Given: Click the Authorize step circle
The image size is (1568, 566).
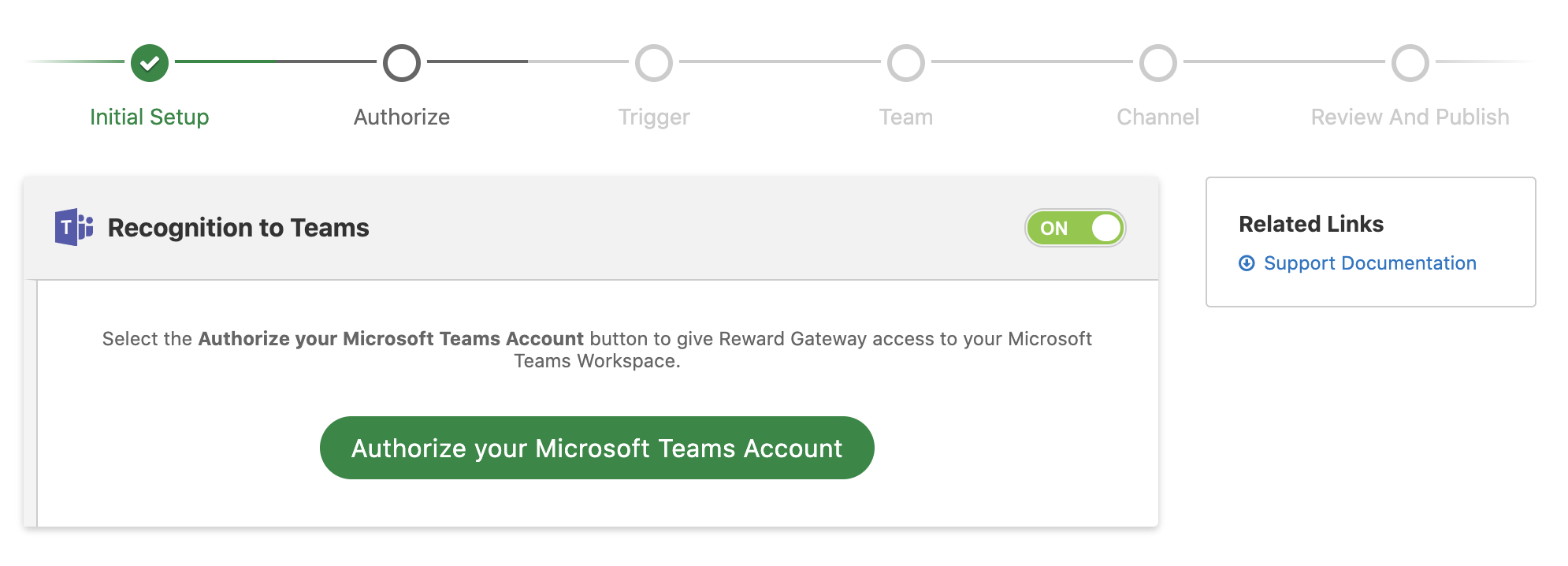Looking at the screenshot, I should point(402,63).
